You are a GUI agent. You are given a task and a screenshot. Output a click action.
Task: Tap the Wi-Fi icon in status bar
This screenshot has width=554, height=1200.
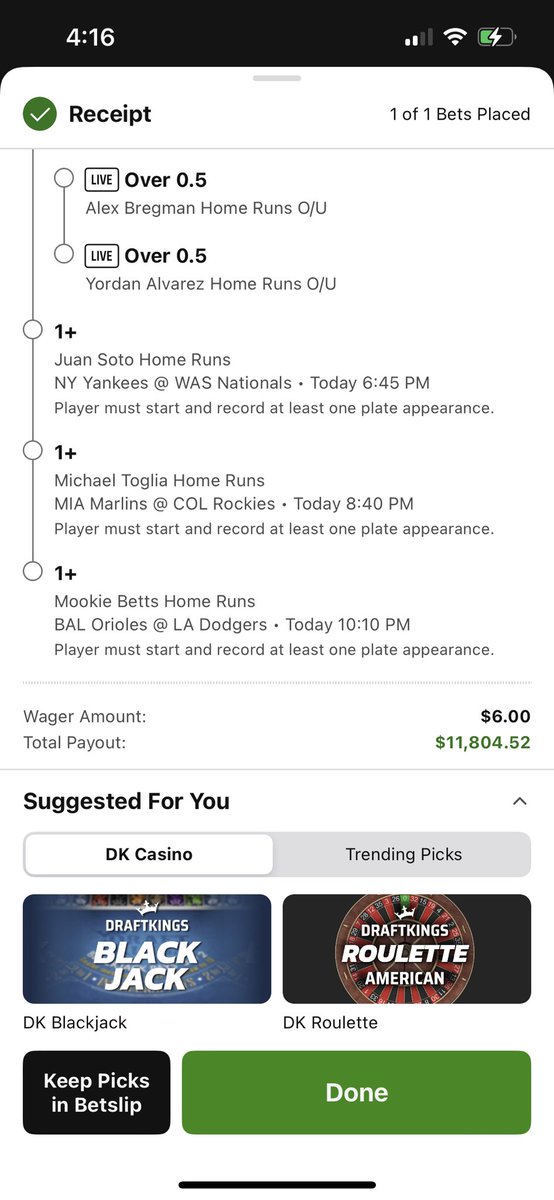[x=456, y=38]
